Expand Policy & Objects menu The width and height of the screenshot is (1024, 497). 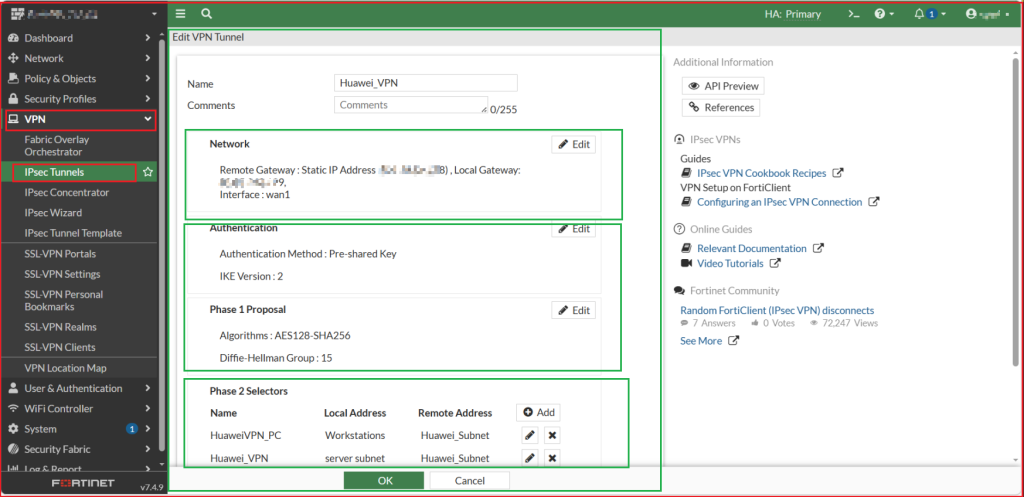tap(78, 78)
